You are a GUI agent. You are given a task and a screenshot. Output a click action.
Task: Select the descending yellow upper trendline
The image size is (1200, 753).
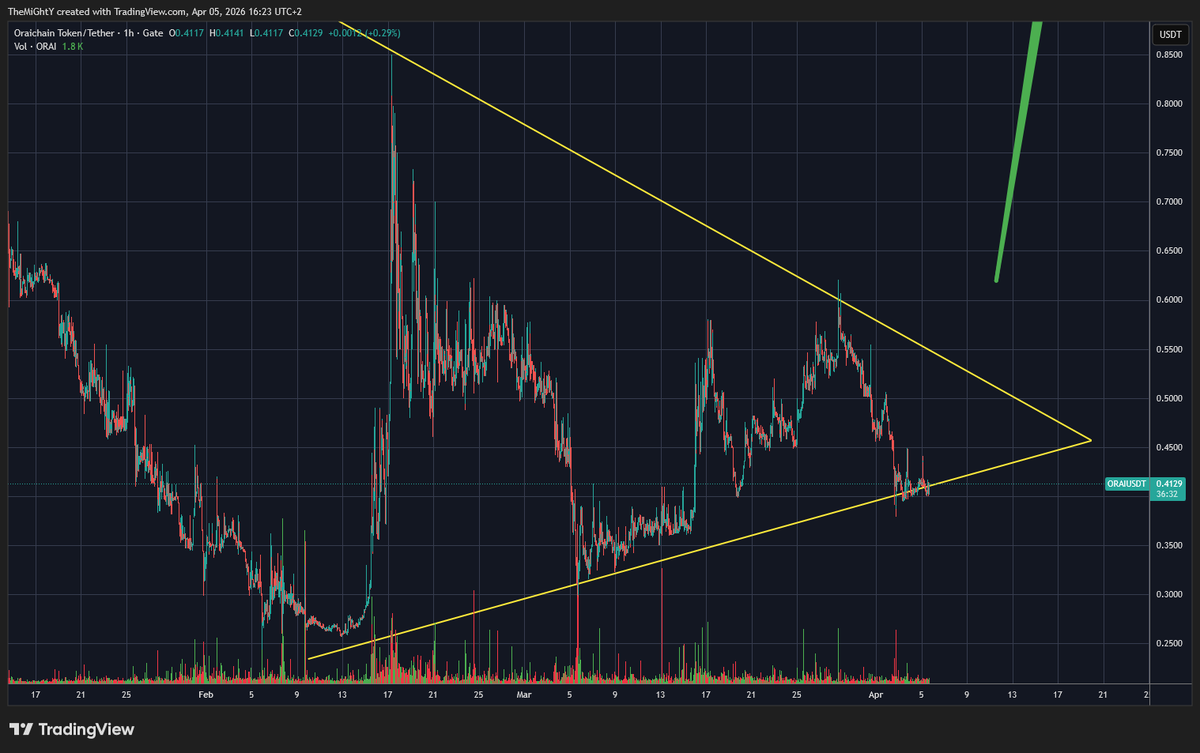tap(715, 231)
